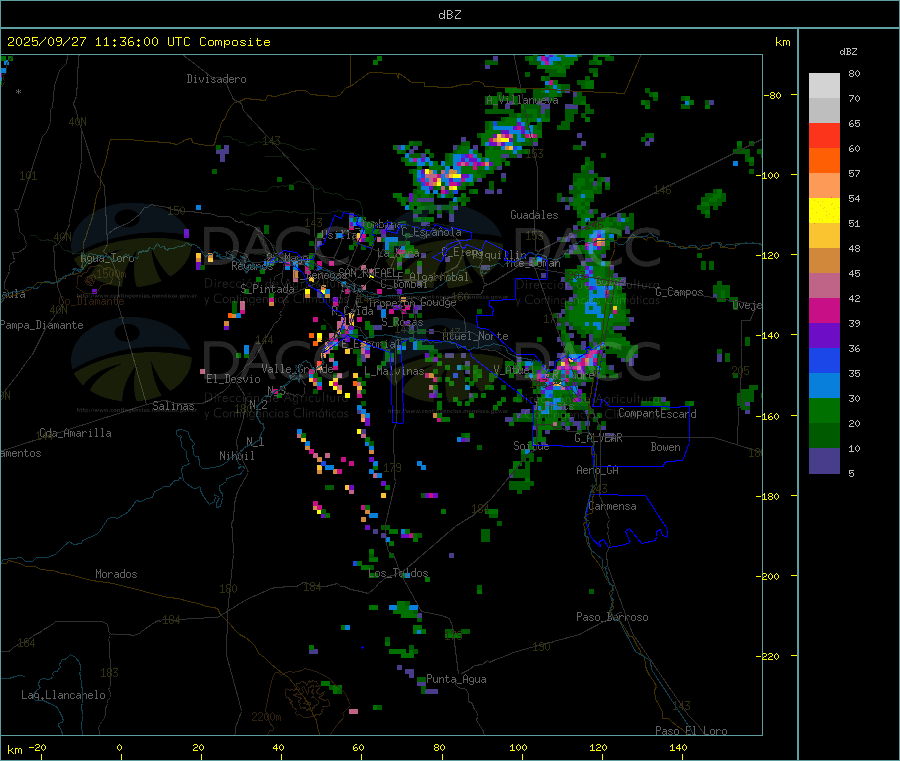This screenshot has width=900, height=761.
Task: Select the yellow 54 dBZ legend swatch
Action: tap(824, 211)
